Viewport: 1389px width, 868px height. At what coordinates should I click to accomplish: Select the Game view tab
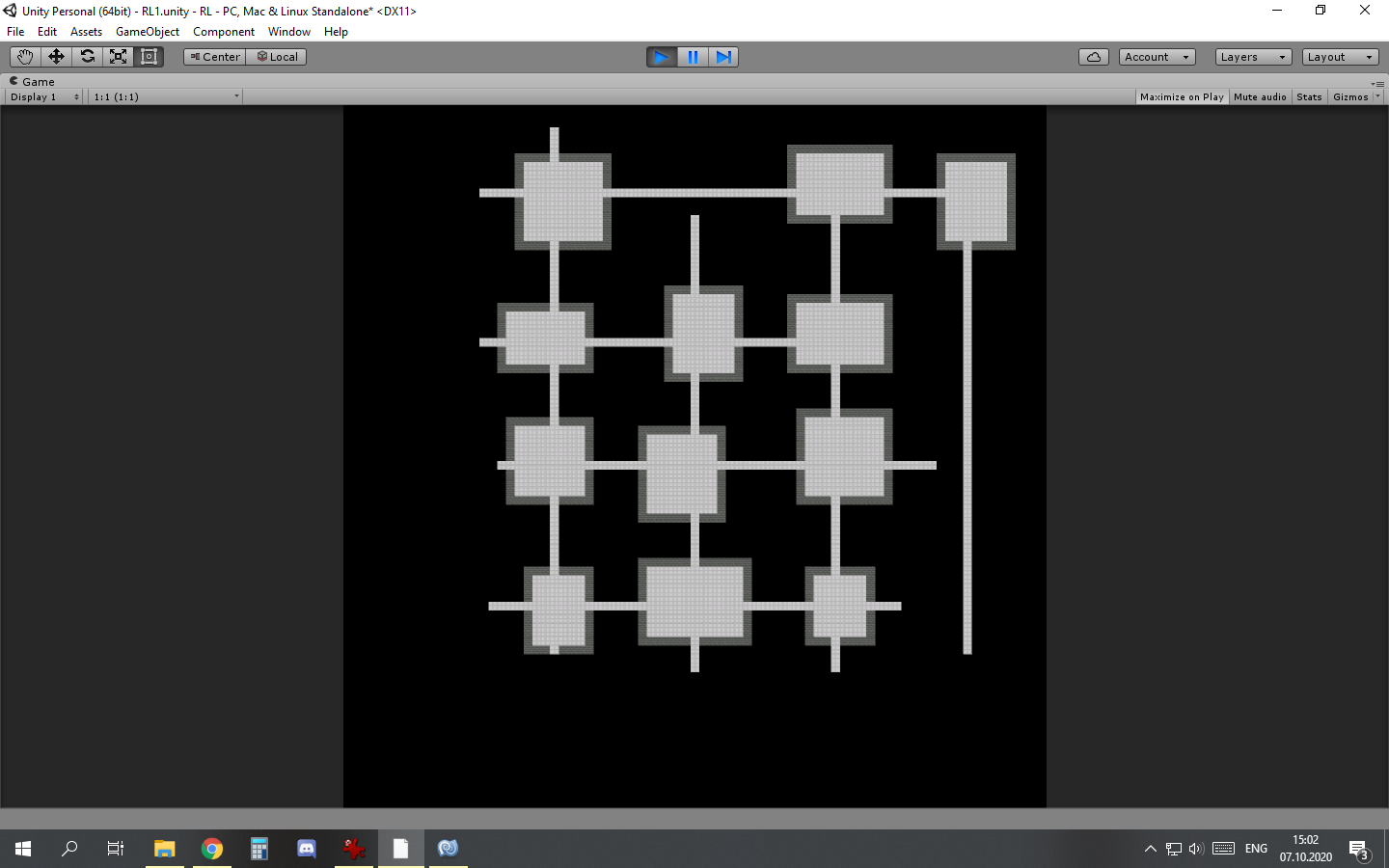coord(33,82)
